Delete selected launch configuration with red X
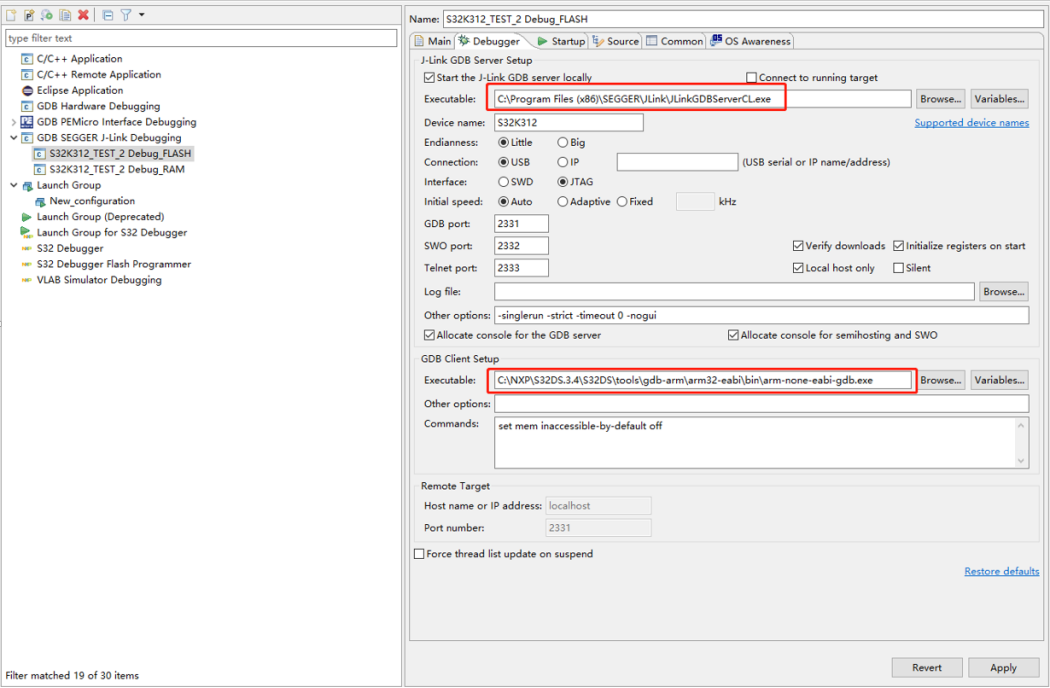 click(83, 15)
